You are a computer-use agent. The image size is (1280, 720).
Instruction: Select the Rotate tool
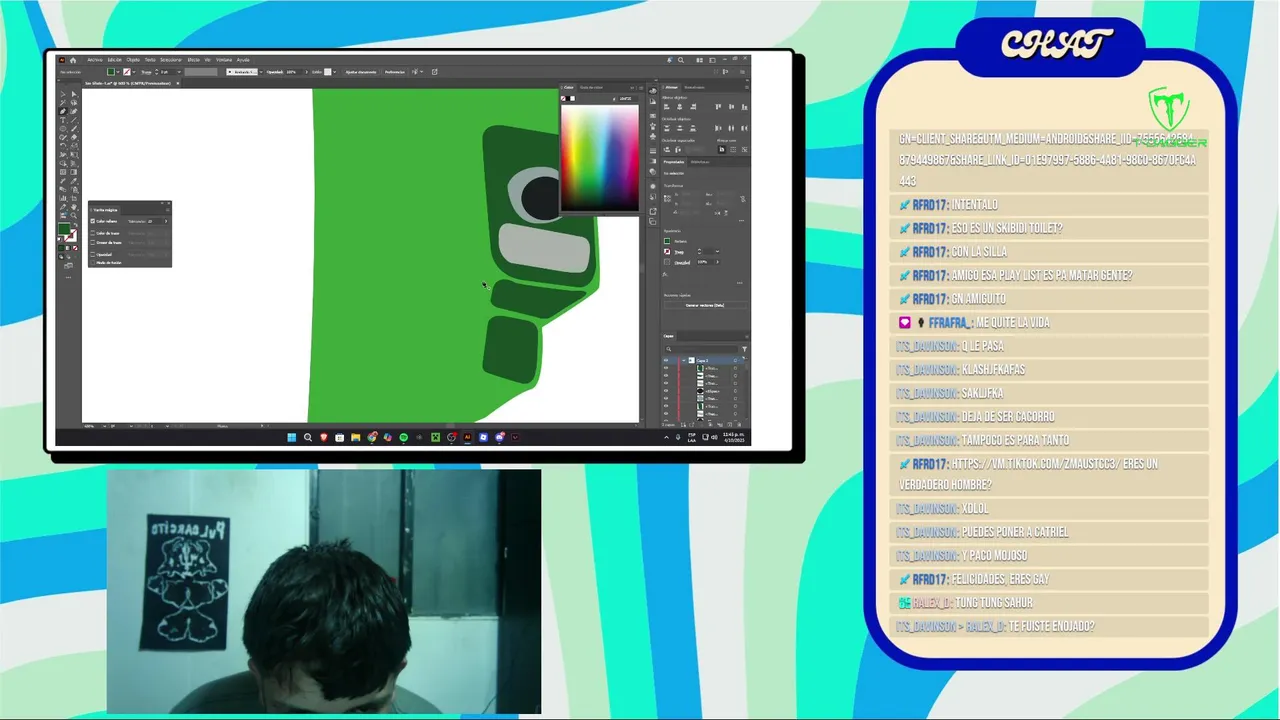[x=63, y=145]
